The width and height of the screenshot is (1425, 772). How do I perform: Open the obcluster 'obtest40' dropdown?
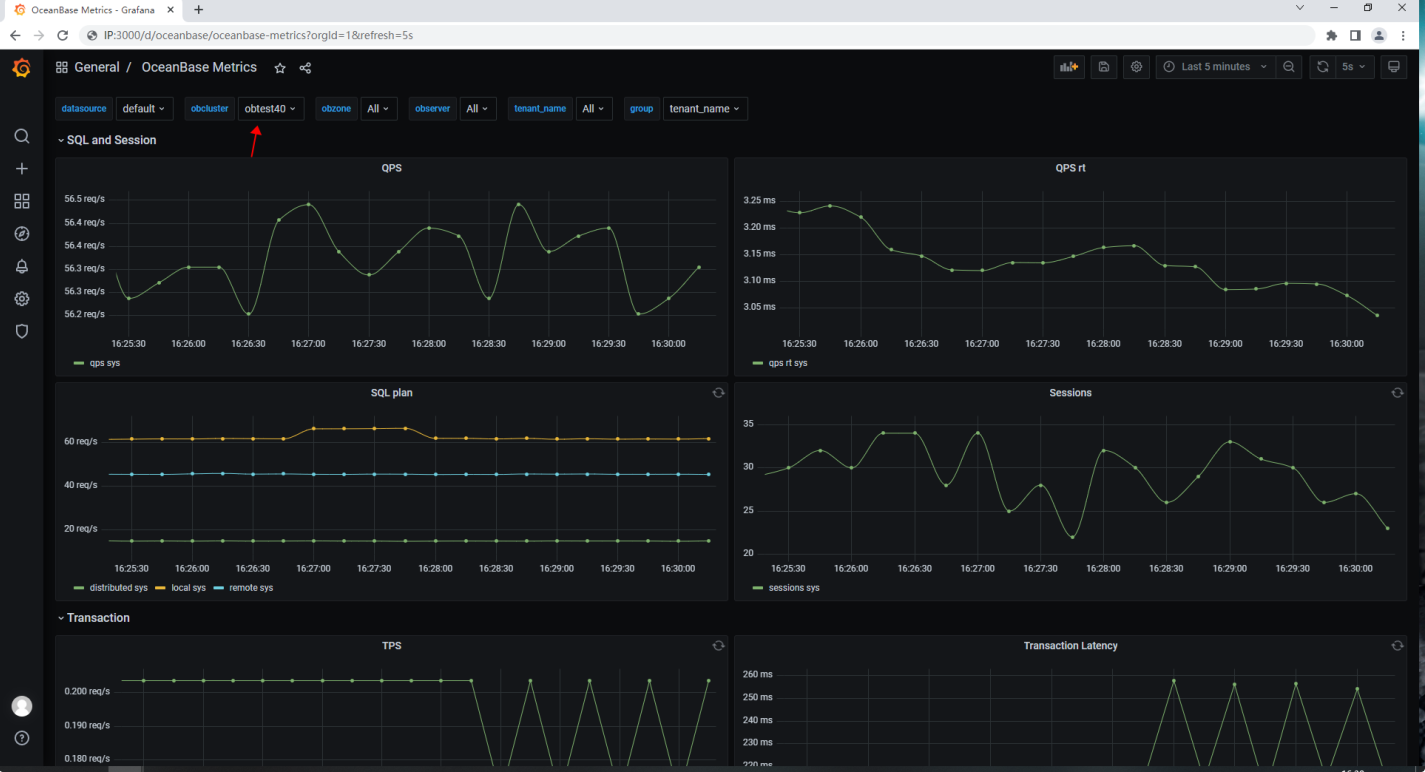(271, 109)
